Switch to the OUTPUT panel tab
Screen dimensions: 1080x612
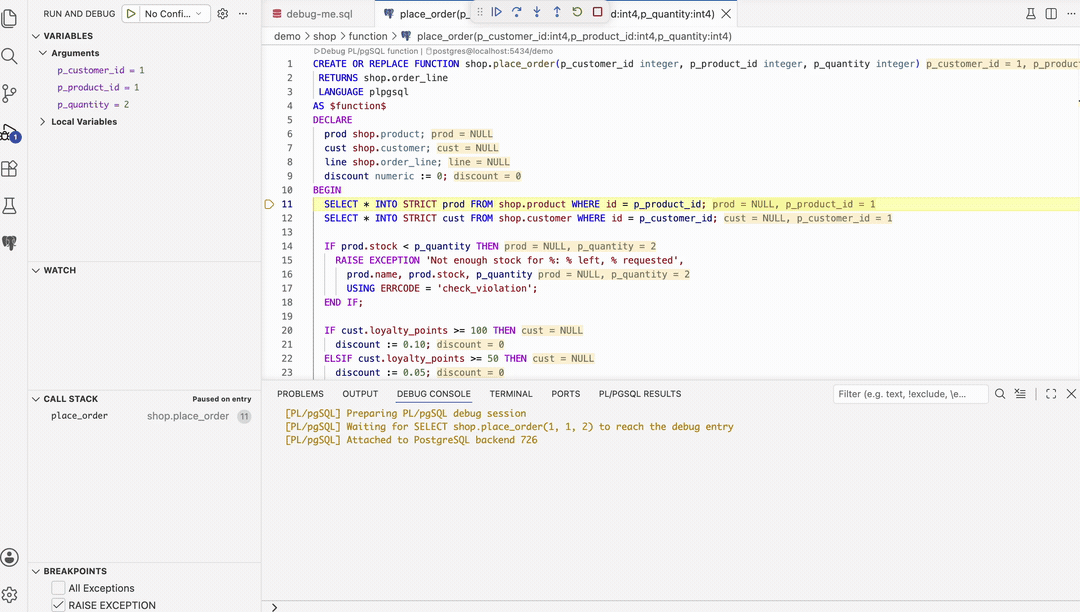(360, 394)
